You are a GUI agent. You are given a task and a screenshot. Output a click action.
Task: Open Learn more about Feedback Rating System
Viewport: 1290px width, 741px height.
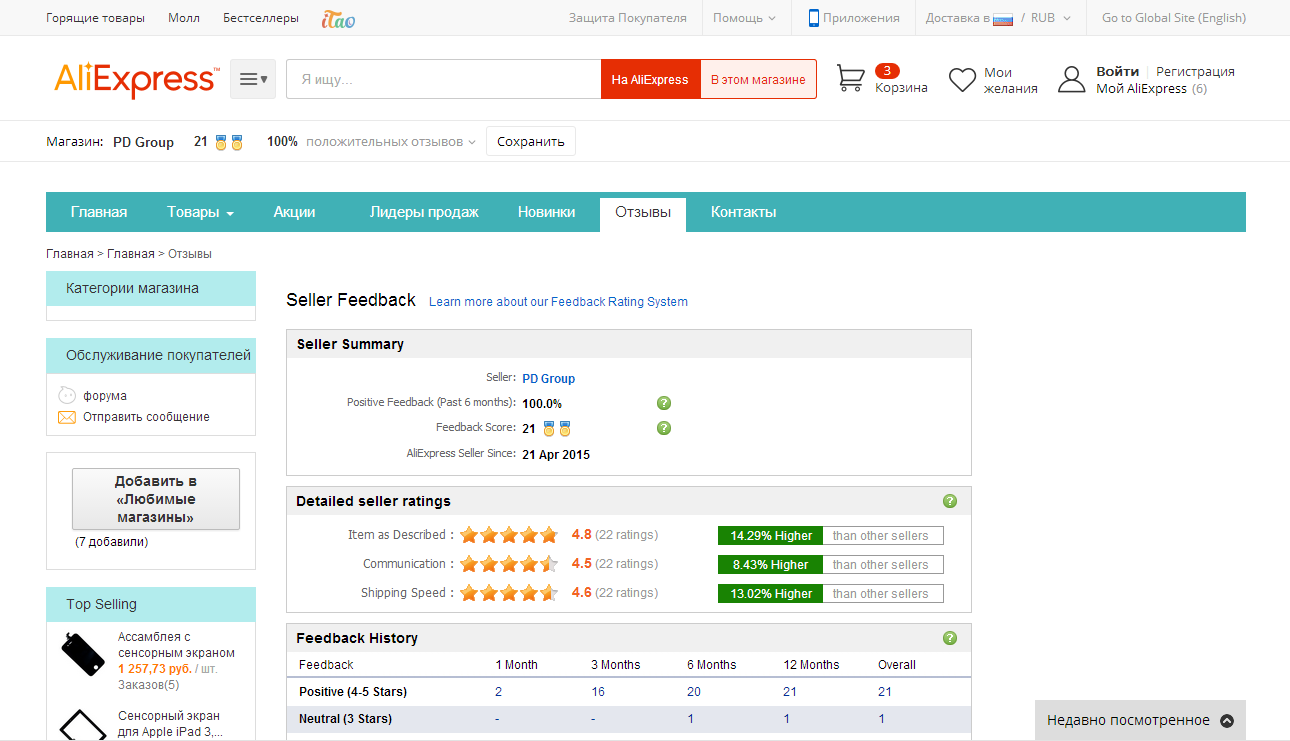tap(558, 301)
